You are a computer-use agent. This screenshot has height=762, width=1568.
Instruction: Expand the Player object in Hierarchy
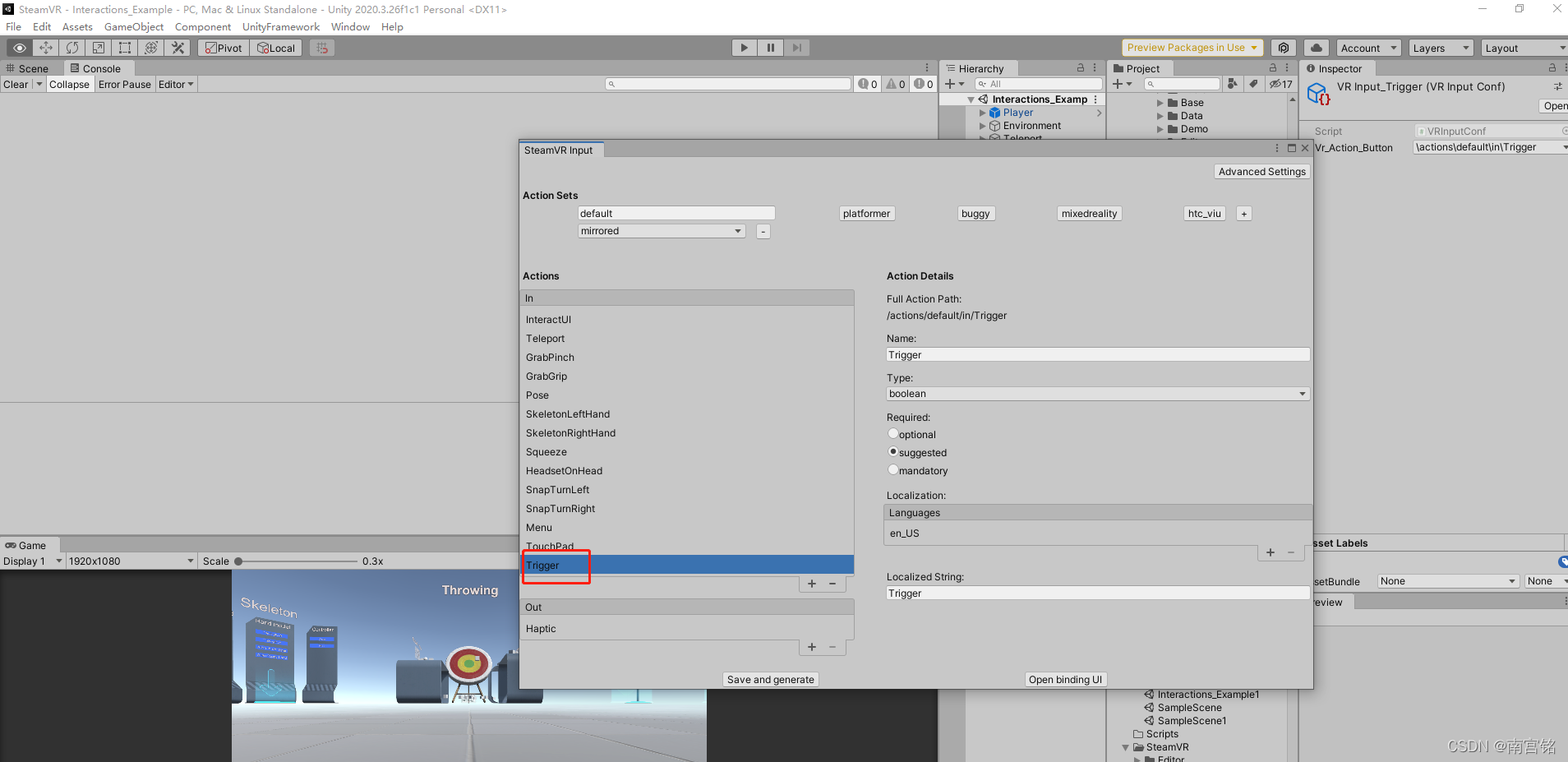(x=983, y=113)
